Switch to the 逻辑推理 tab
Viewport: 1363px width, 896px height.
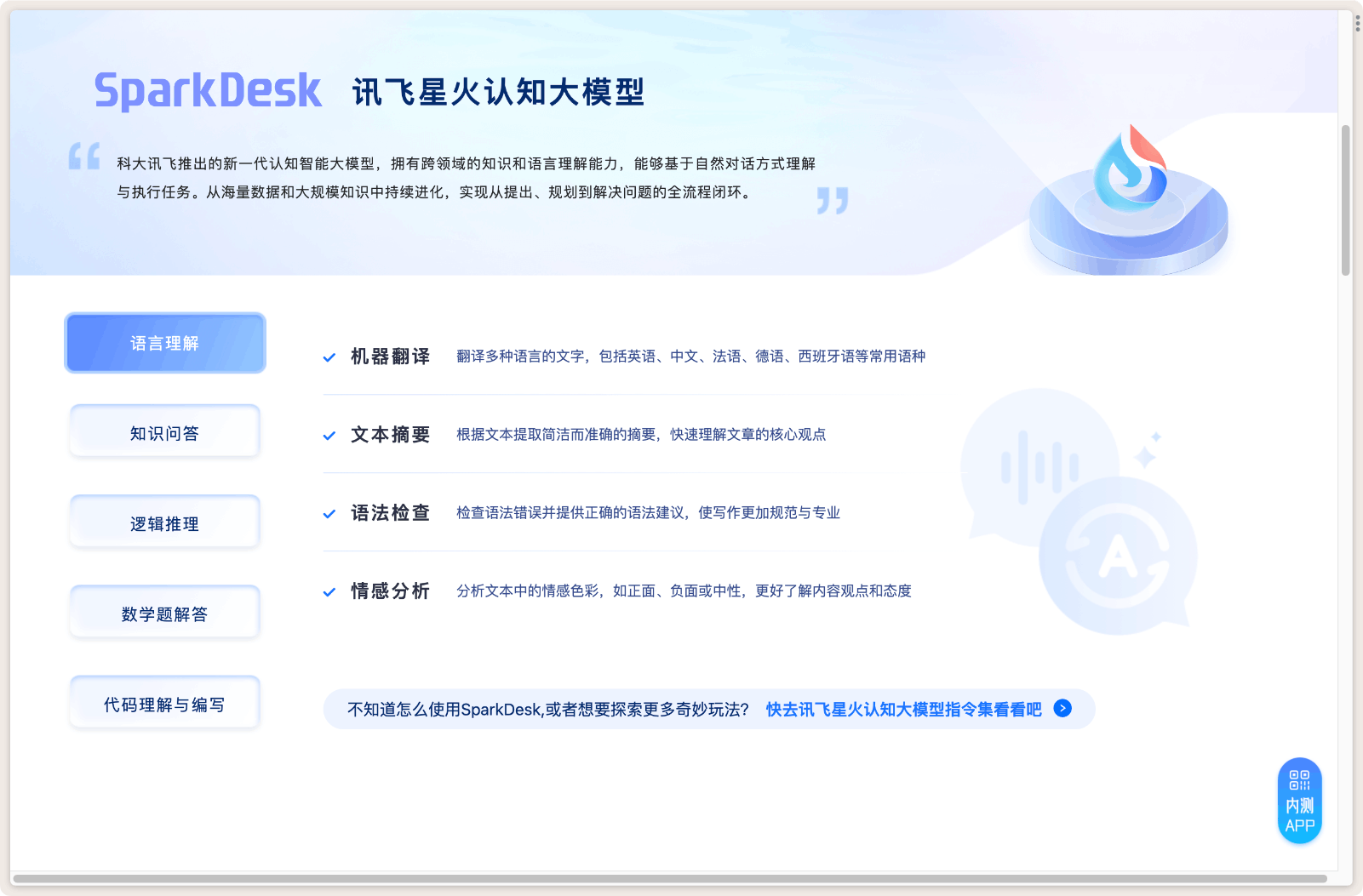(x=164, y=521)
